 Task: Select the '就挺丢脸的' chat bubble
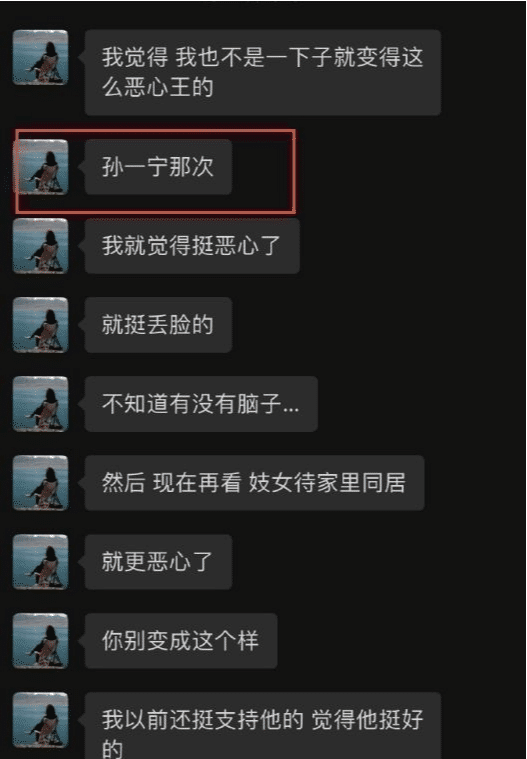pyautogui.click(x=158, y=325)
